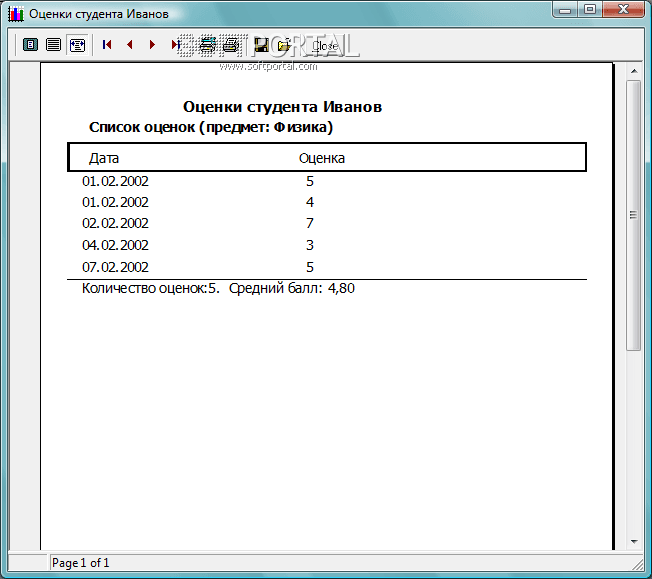Screen dimensions: 652x579
Task: Click the resize grip in status bar
Action: [x=637, y=564]
